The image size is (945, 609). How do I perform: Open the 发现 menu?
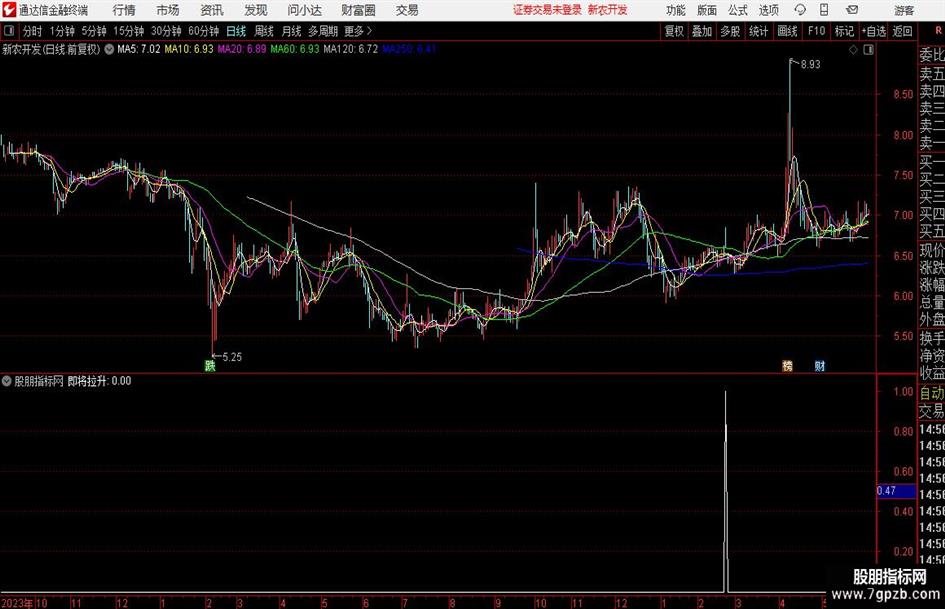[256, 10]
